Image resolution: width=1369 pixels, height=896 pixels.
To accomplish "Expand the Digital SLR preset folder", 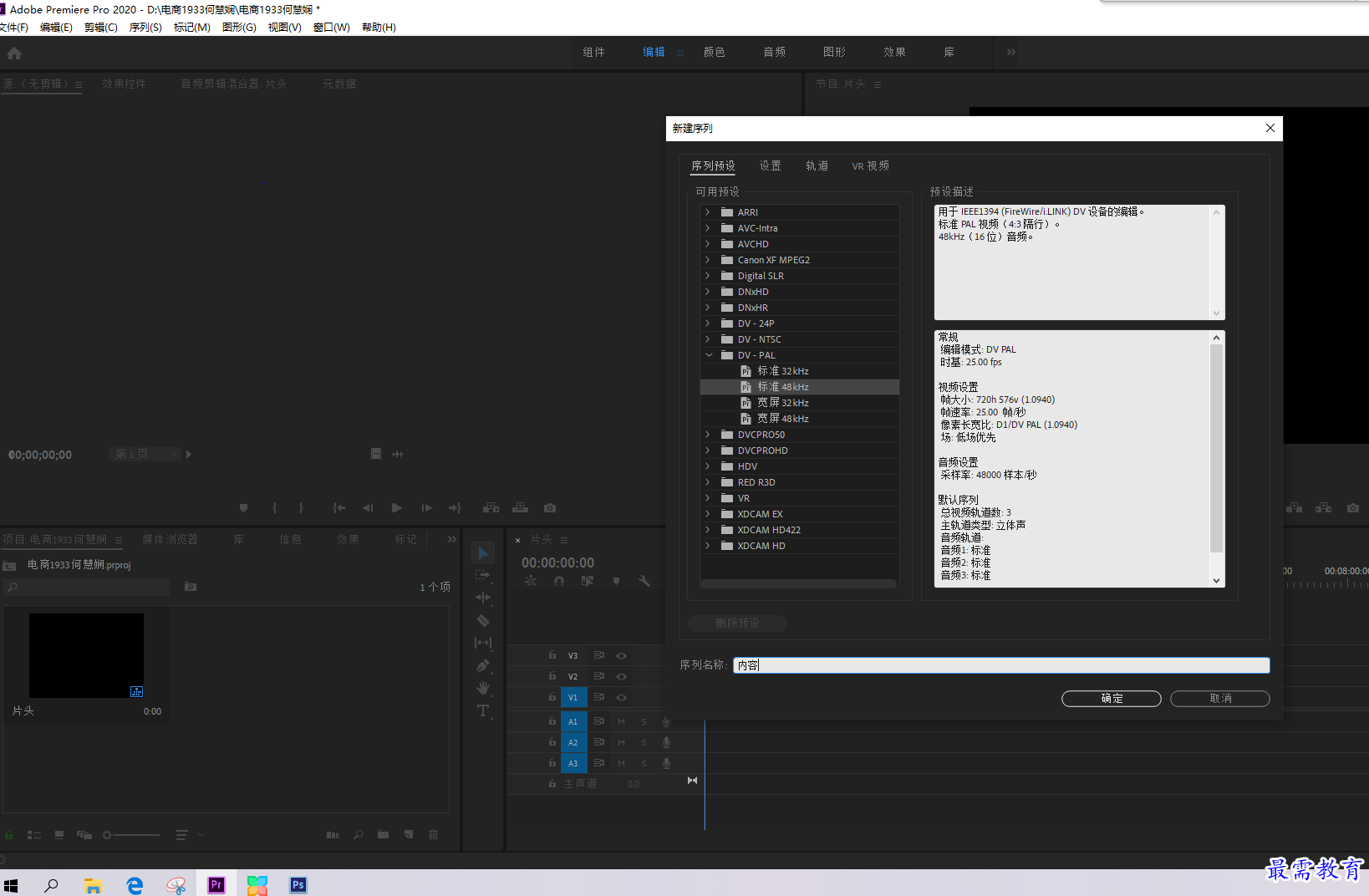I will [708, 276].
